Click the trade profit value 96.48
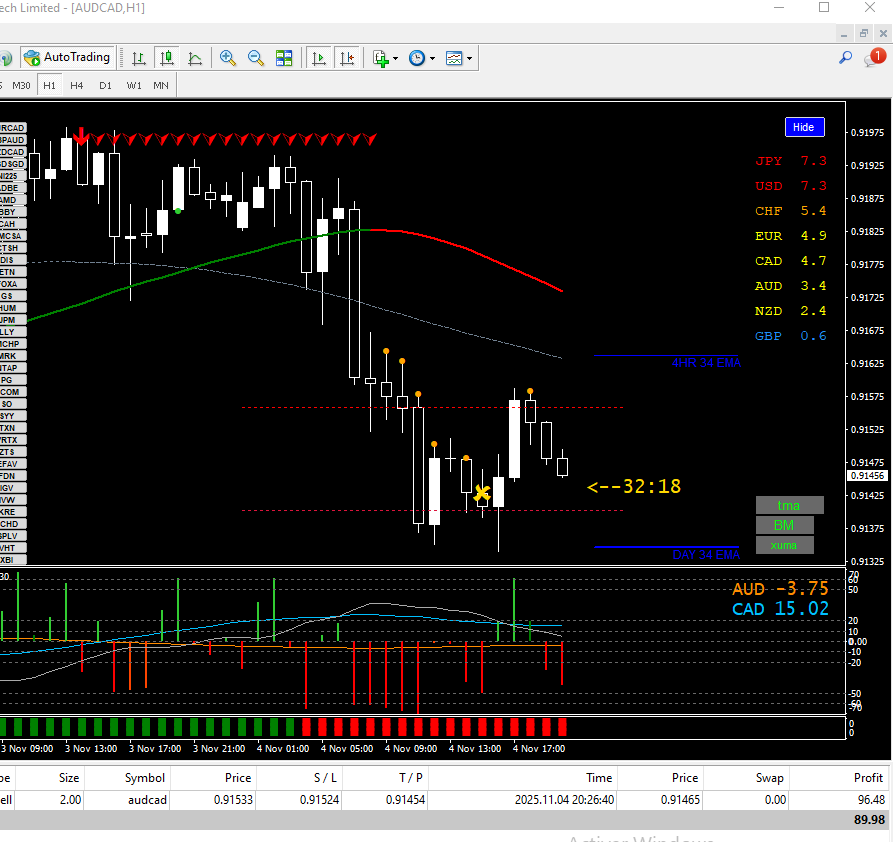 click(871, 800)
